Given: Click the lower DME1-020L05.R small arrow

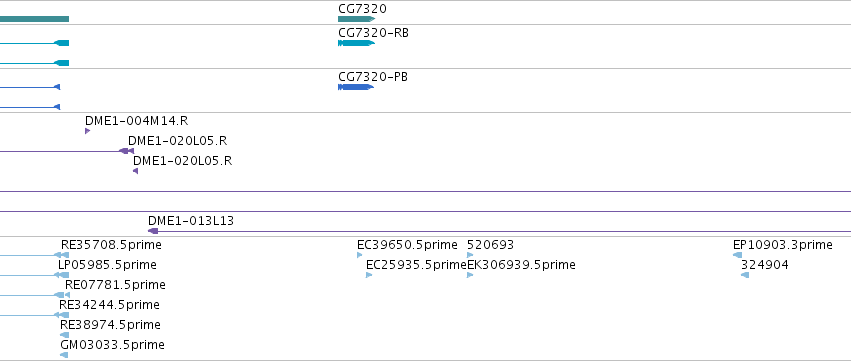Looking at the screenshot, I should pos(136,171).
